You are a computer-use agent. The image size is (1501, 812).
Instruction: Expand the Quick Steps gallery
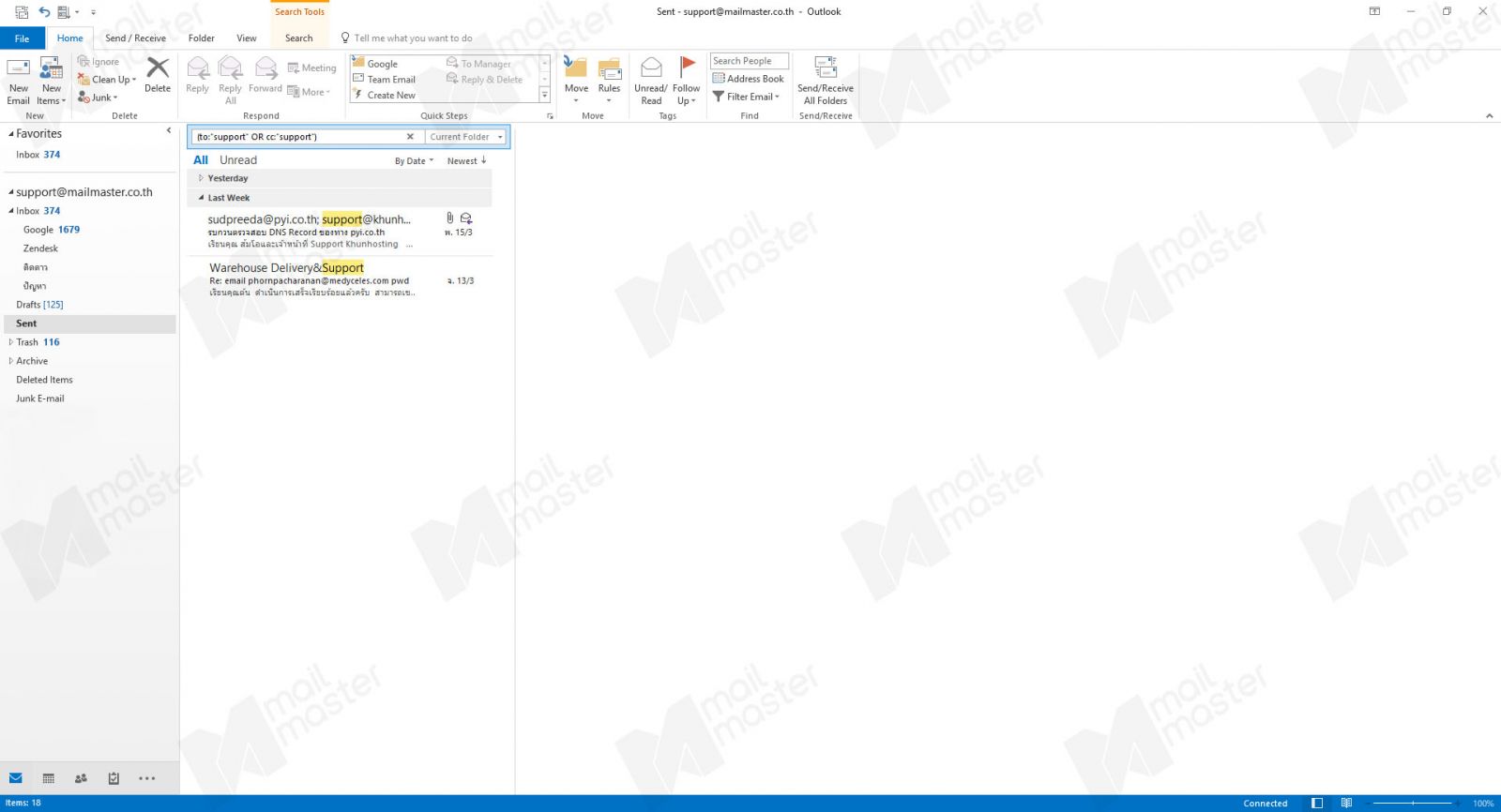coord(544,96)
